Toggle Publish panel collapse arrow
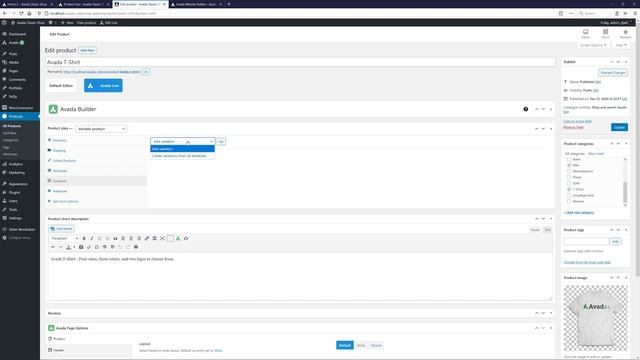Viewport: 640px width, 360px height. pos(626,62)
